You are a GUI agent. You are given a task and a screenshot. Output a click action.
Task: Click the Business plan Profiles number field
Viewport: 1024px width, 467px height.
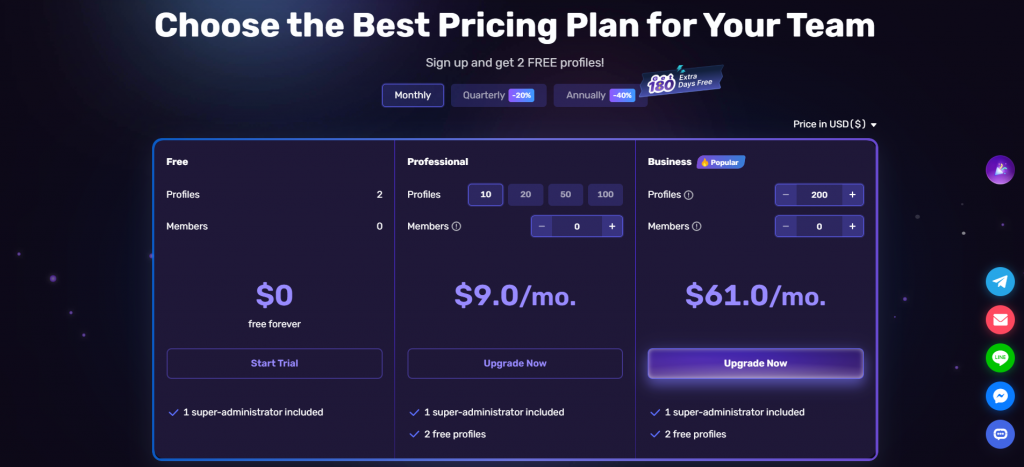[x=819, y=195]
